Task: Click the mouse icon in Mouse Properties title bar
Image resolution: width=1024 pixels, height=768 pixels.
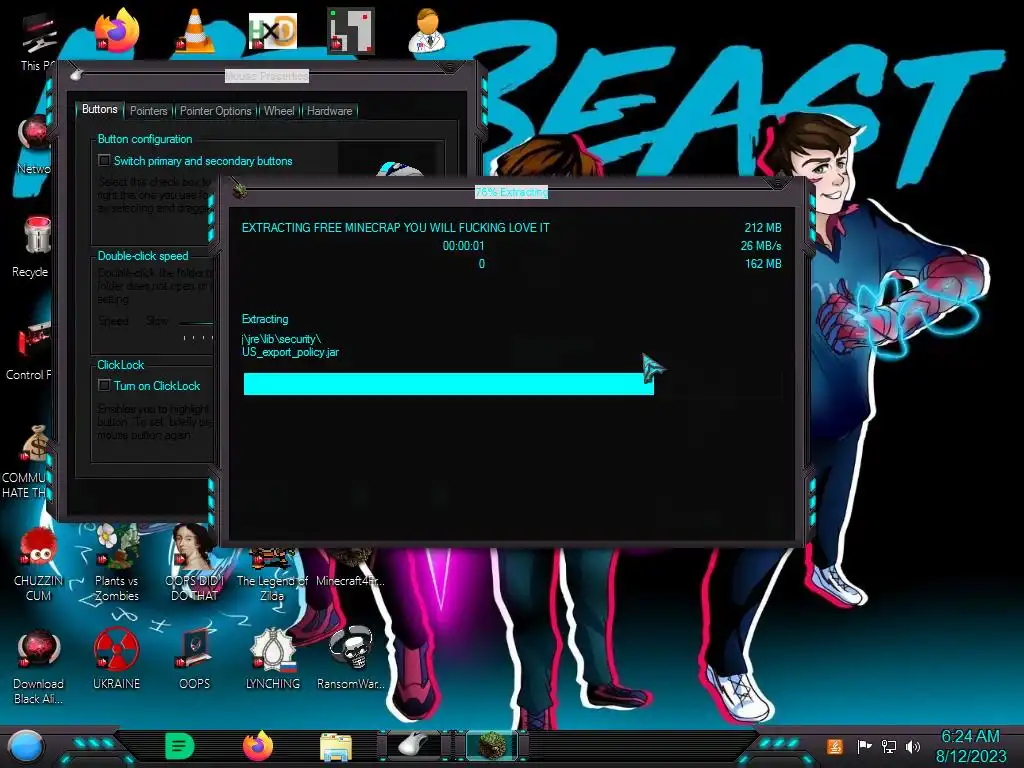Action: (x=76, y=74)
